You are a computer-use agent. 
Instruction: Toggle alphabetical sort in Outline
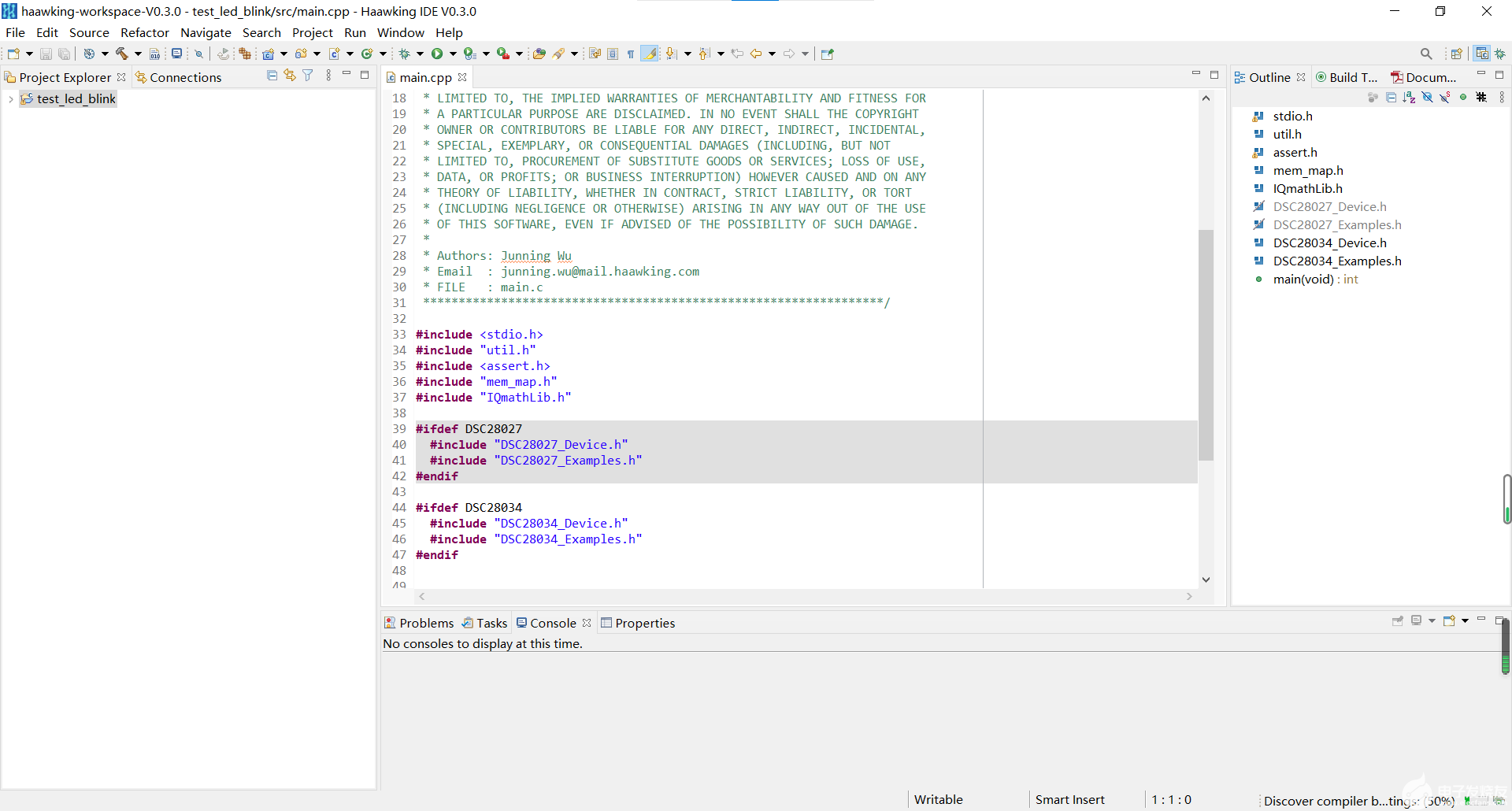tap(1409, 98)
